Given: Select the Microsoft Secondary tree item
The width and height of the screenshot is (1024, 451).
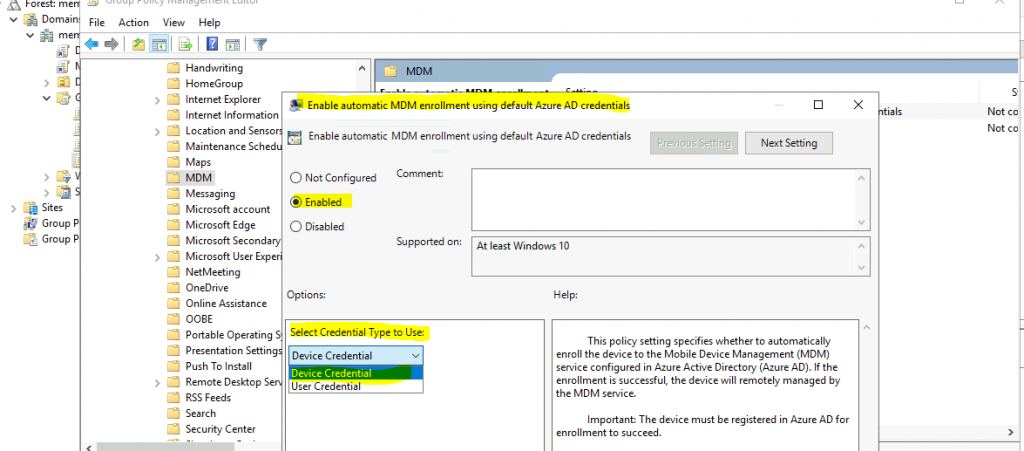Looking at the screenshot, I should coord(233,241).
